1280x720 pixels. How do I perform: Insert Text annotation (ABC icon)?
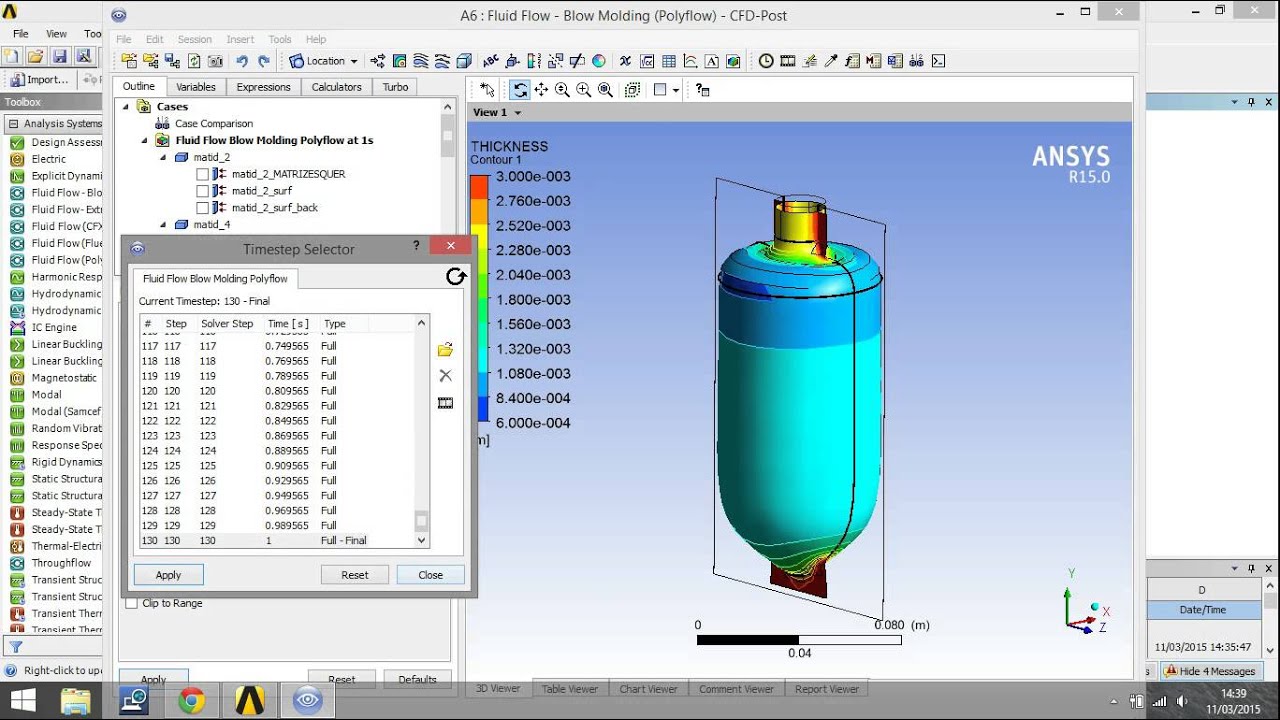[491, 61]
